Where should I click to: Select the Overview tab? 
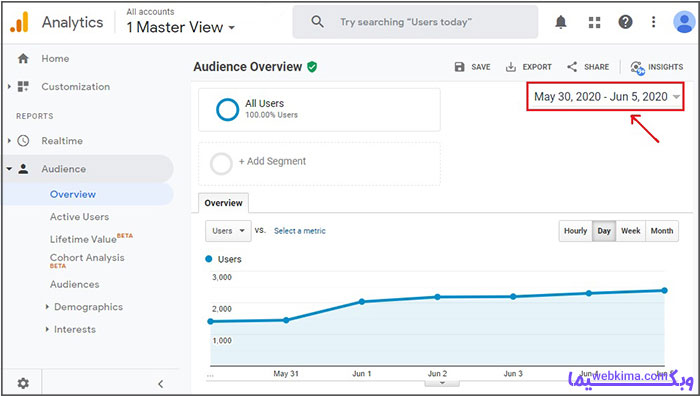point(223,203)
